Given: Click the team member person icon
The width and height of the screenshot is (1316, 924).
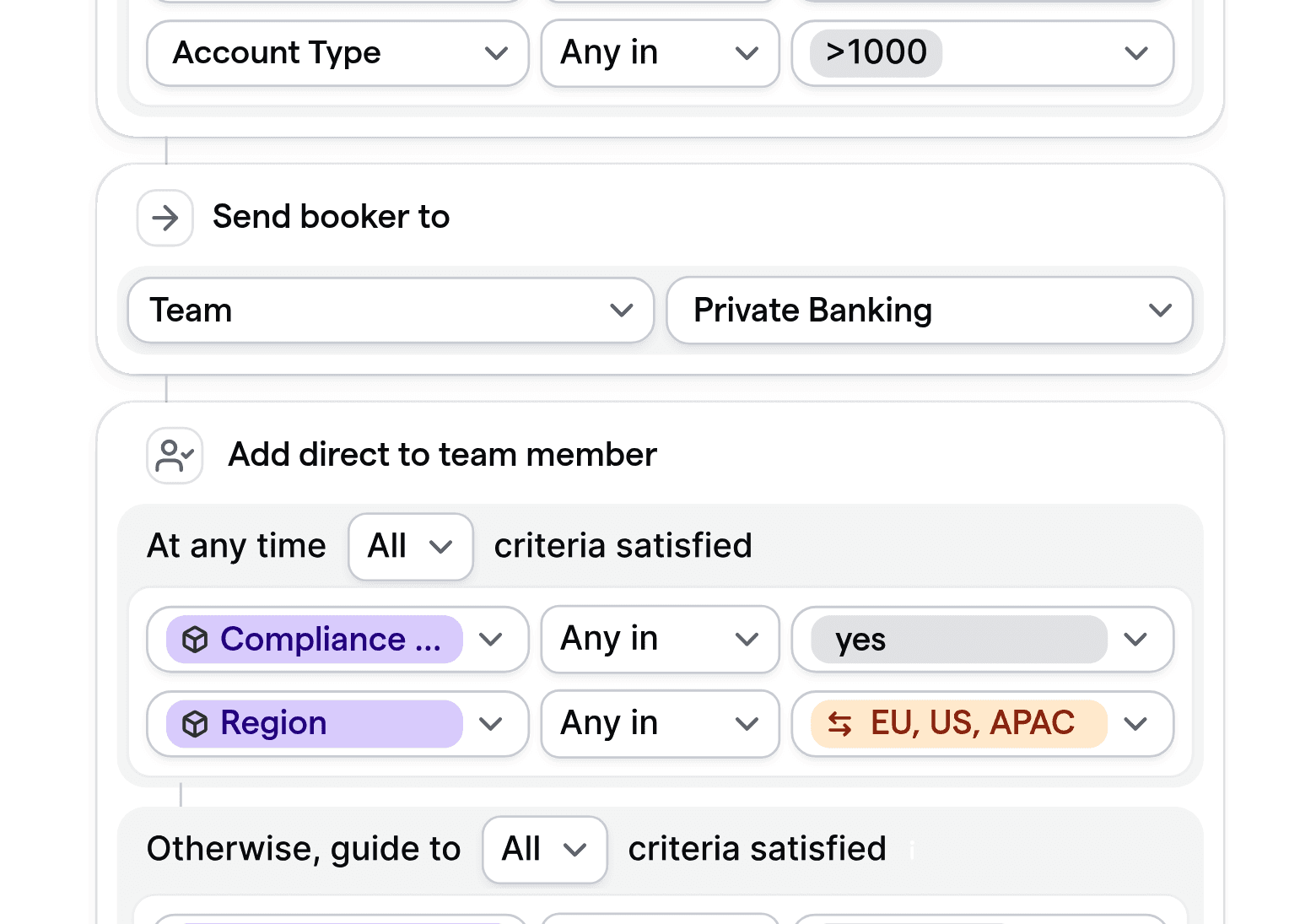Looking at the screenshot, I should pos(174,455).
